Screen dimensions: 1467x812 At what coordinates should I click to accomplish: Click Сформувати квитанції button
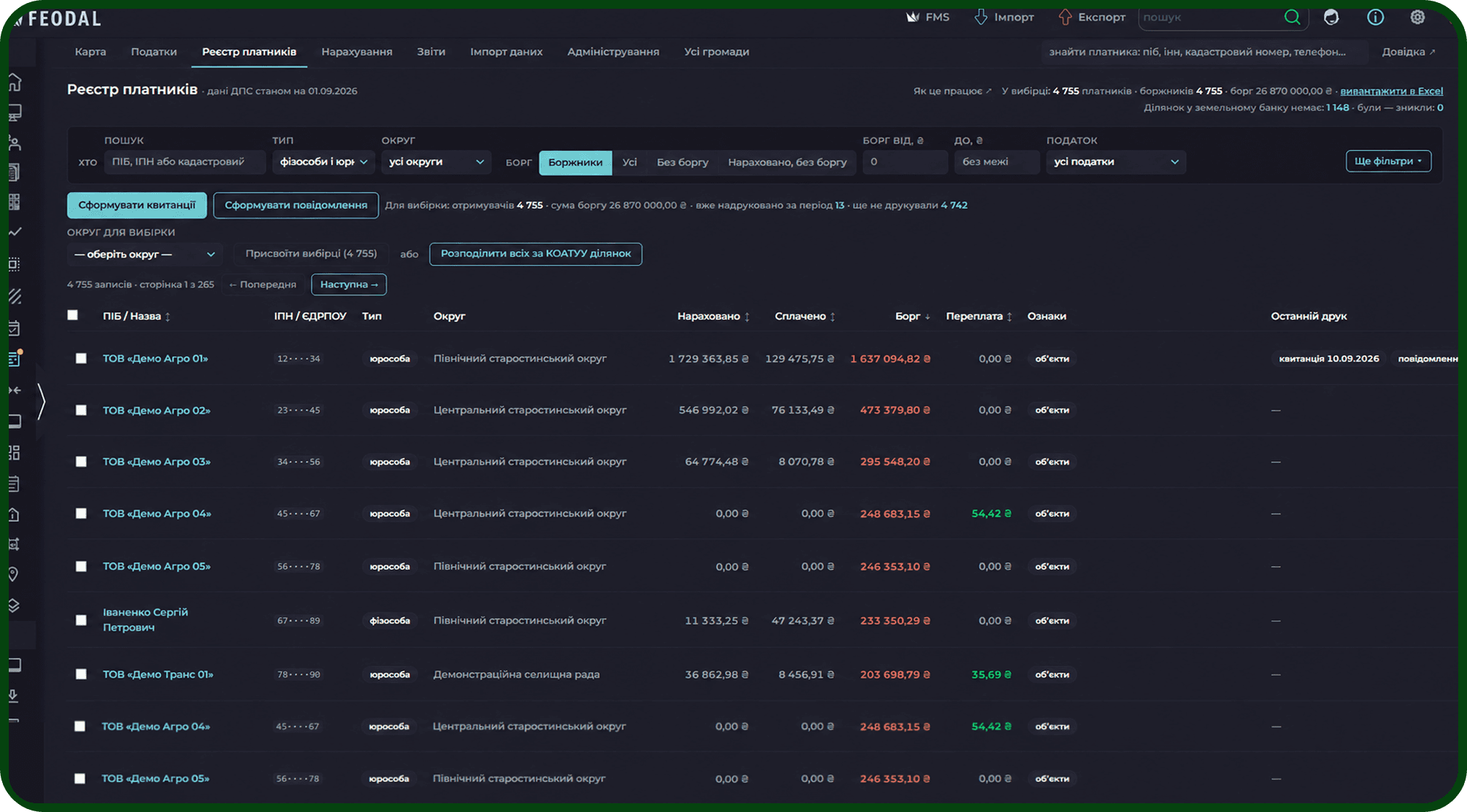click(137, 205)
